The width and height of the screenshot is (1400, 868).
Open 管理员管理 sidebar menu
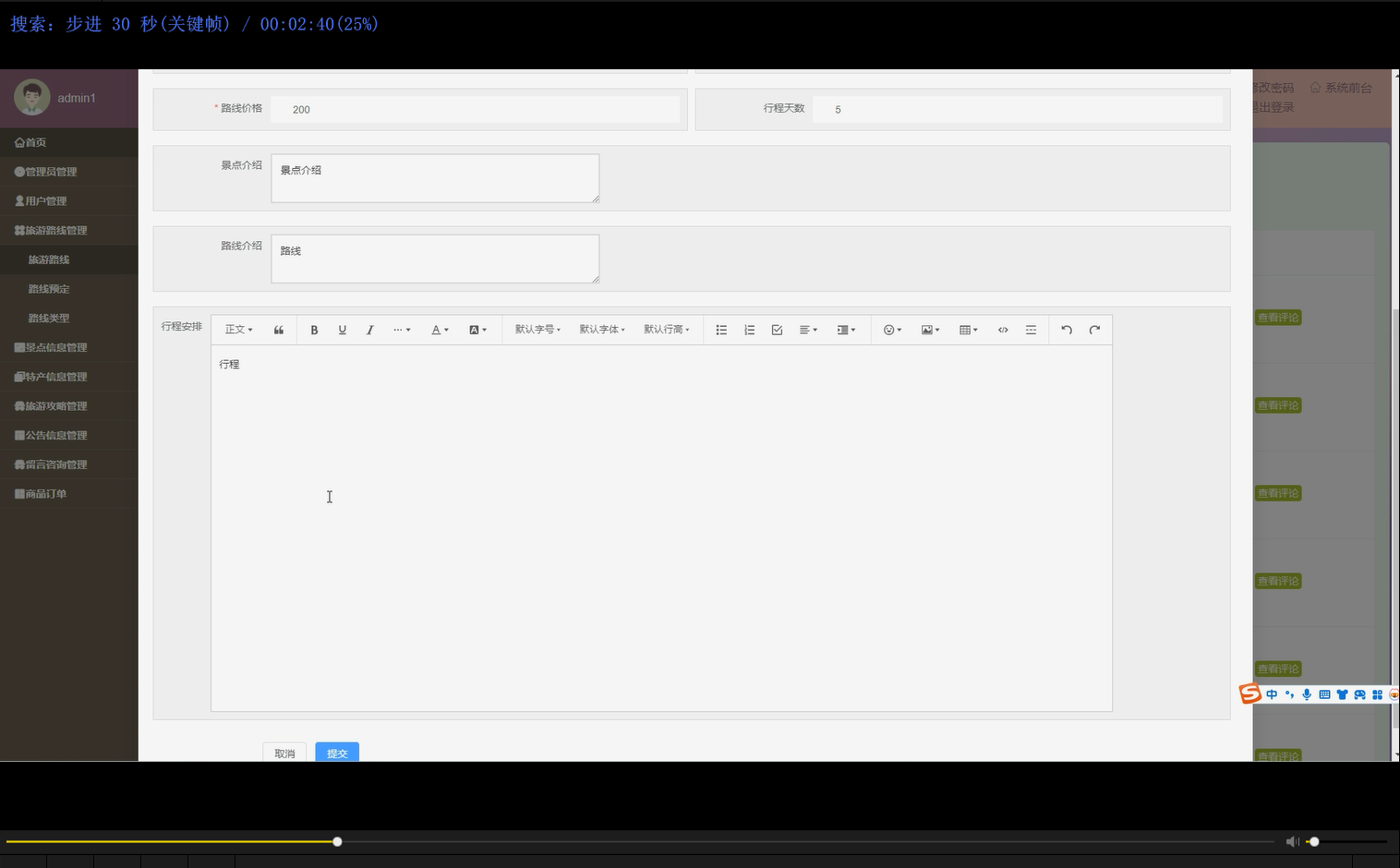click(69, 172)
